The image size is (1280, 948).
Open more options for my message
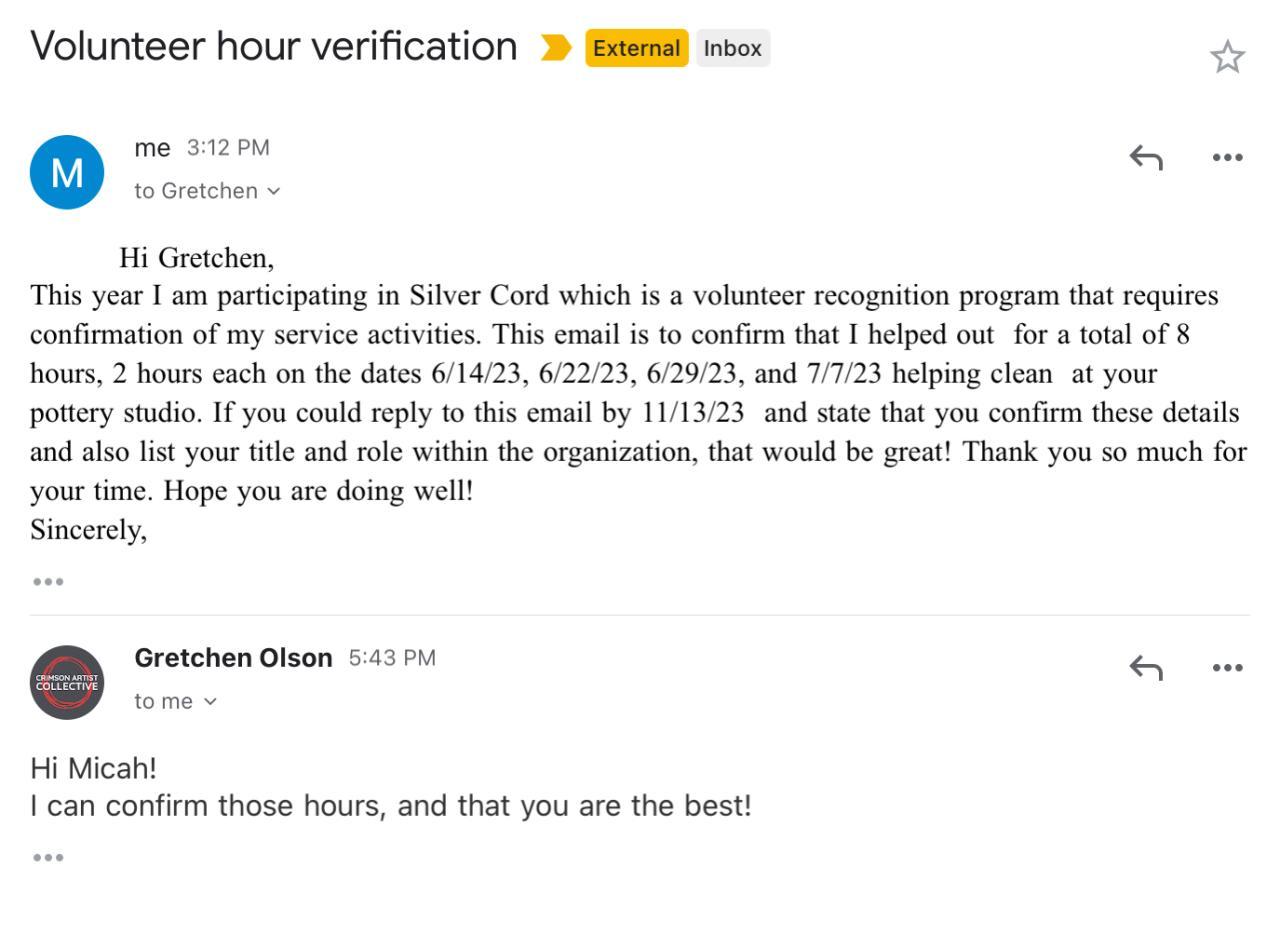[x=1227, y=157]
